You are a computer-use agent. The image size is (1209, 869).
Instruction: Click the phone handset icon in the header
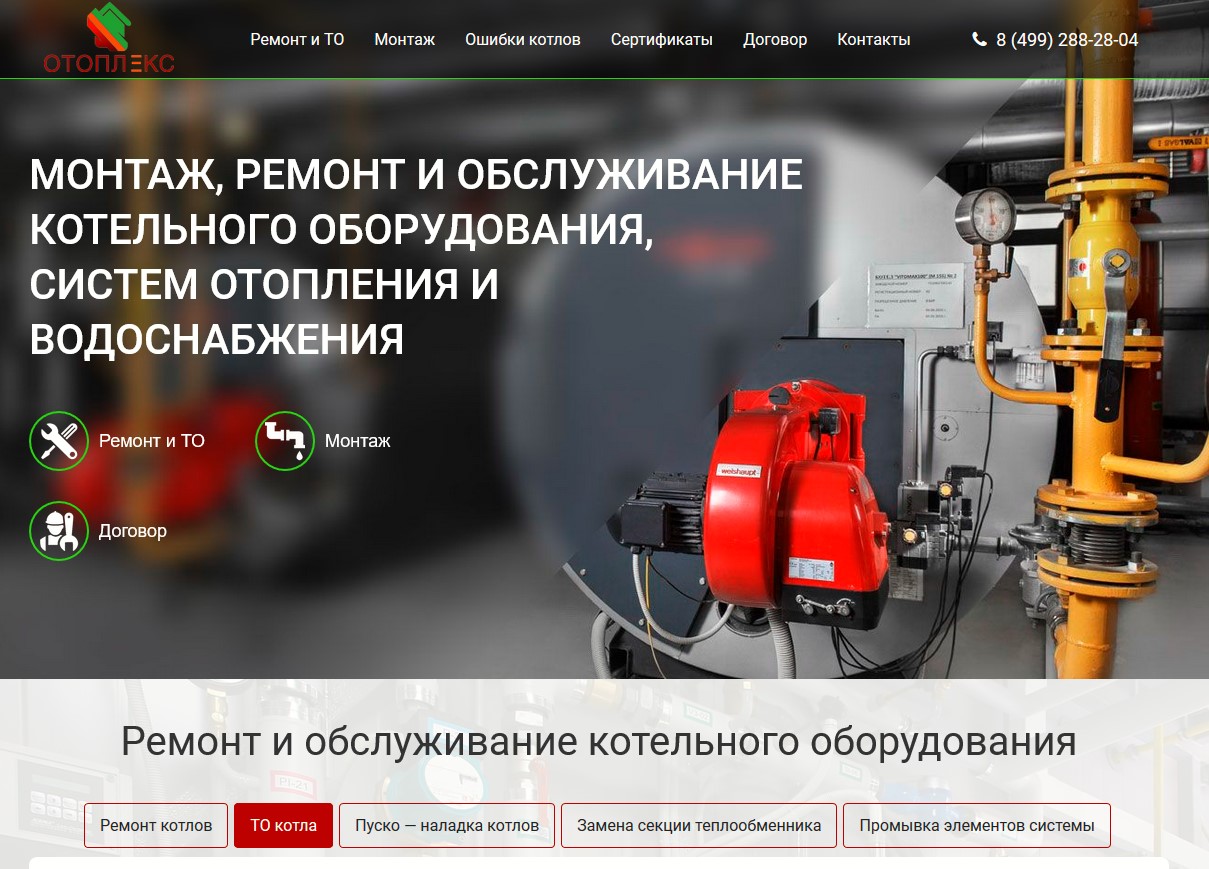(979, 40)
